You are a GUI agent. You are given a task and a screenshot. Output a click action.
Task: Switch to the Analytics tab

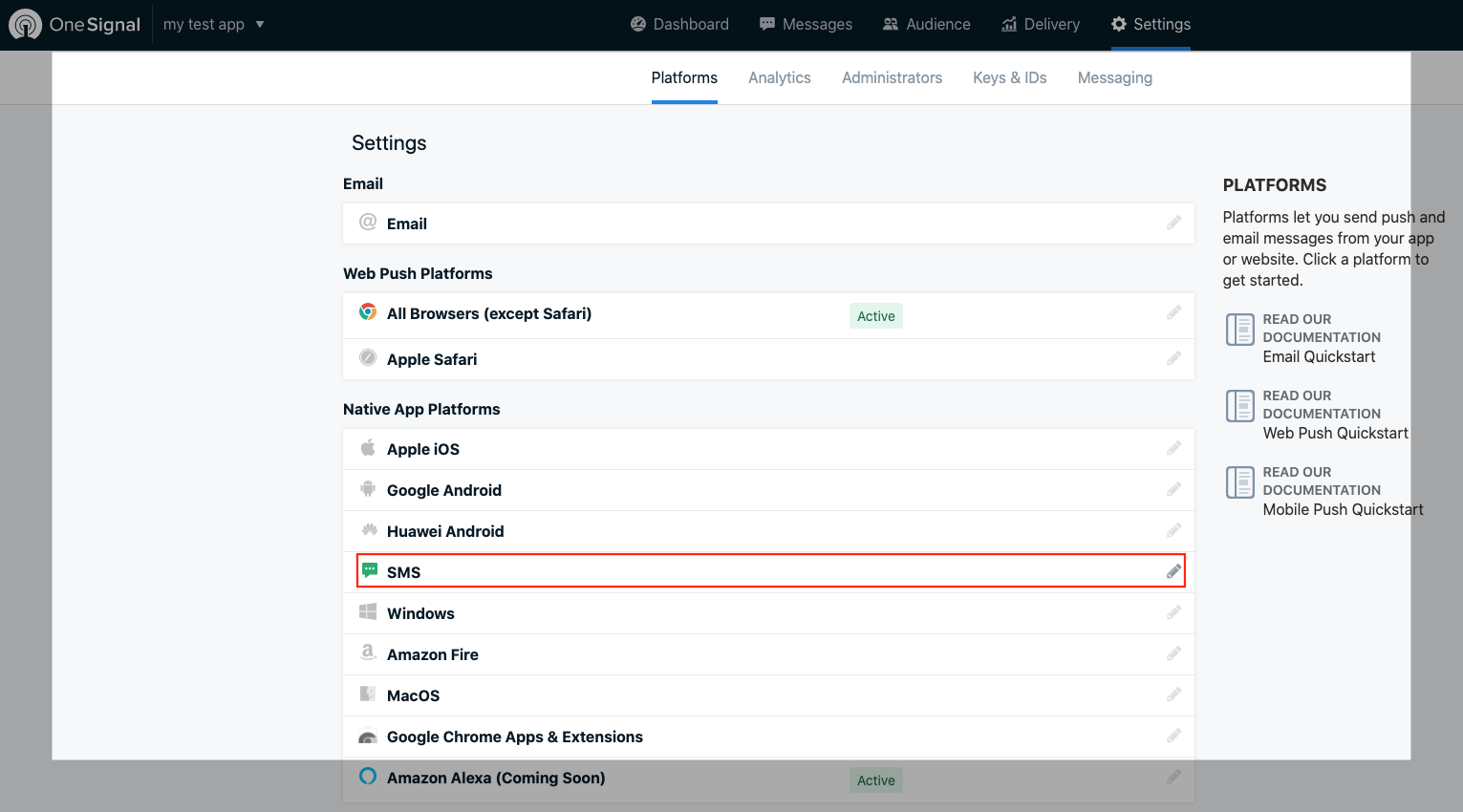coord(780,77)
